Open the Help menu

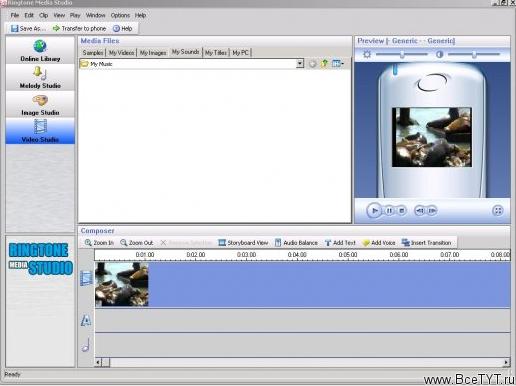click(x=140, y=15)
